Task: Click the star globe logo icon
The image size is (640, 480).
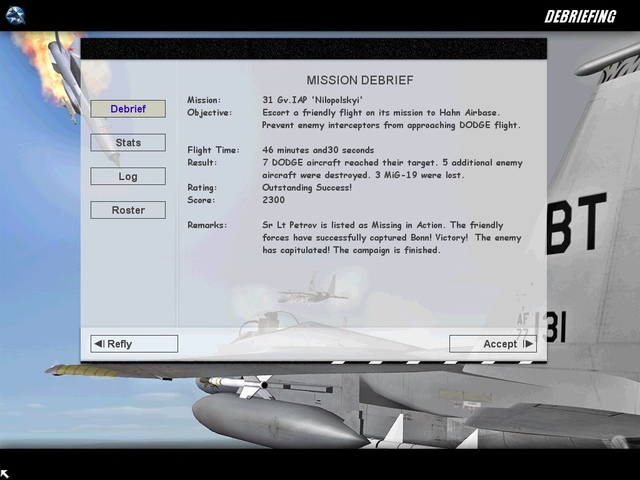Action: pos(16,16)
